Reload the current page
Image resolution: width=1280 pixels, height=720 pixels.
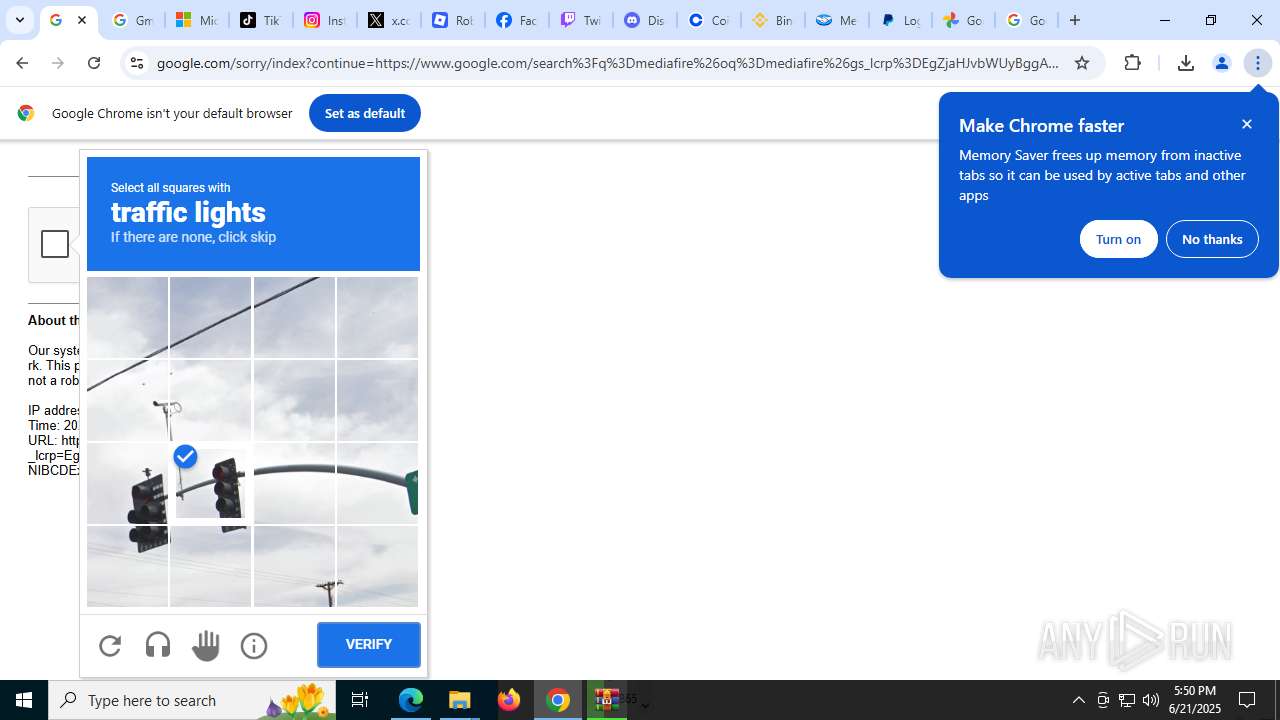[94, 63]
